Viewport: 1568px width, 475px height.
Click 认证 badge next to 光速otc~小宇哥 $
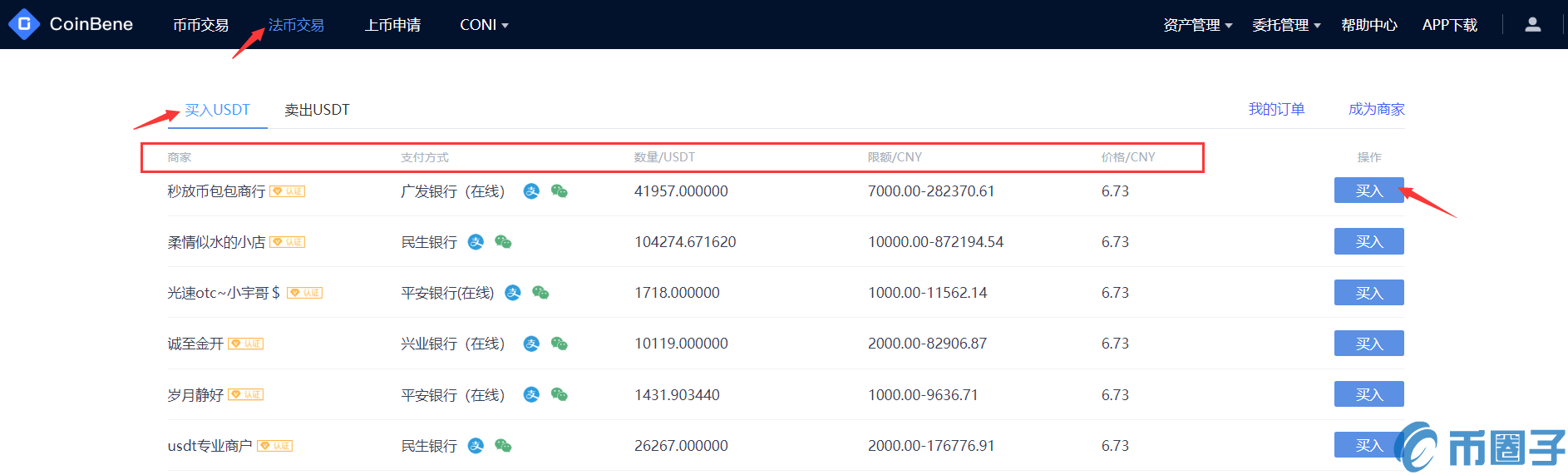click(x=304, y=293)
